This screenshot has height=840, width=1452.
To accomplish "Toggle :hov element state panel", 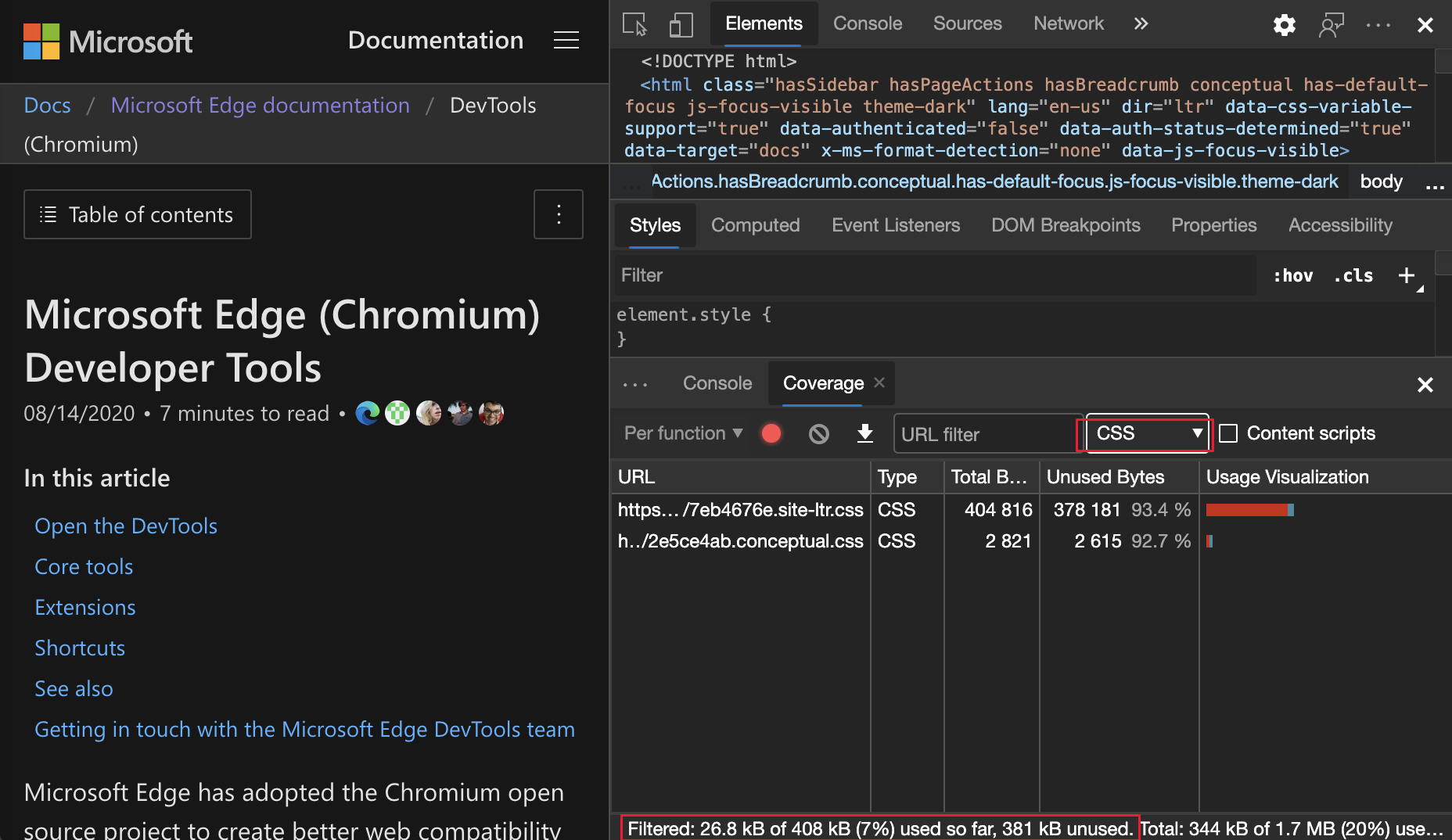I will tap(1292, 275).
